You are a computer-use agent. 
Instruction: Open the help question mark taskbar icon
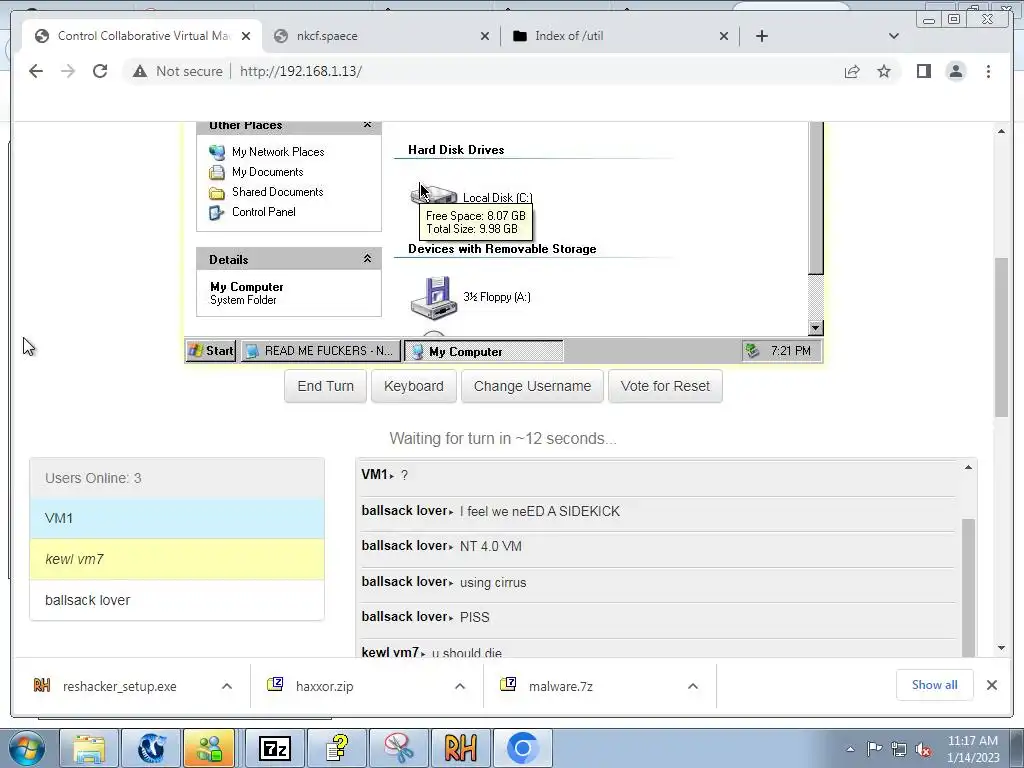tap(336, 748)
